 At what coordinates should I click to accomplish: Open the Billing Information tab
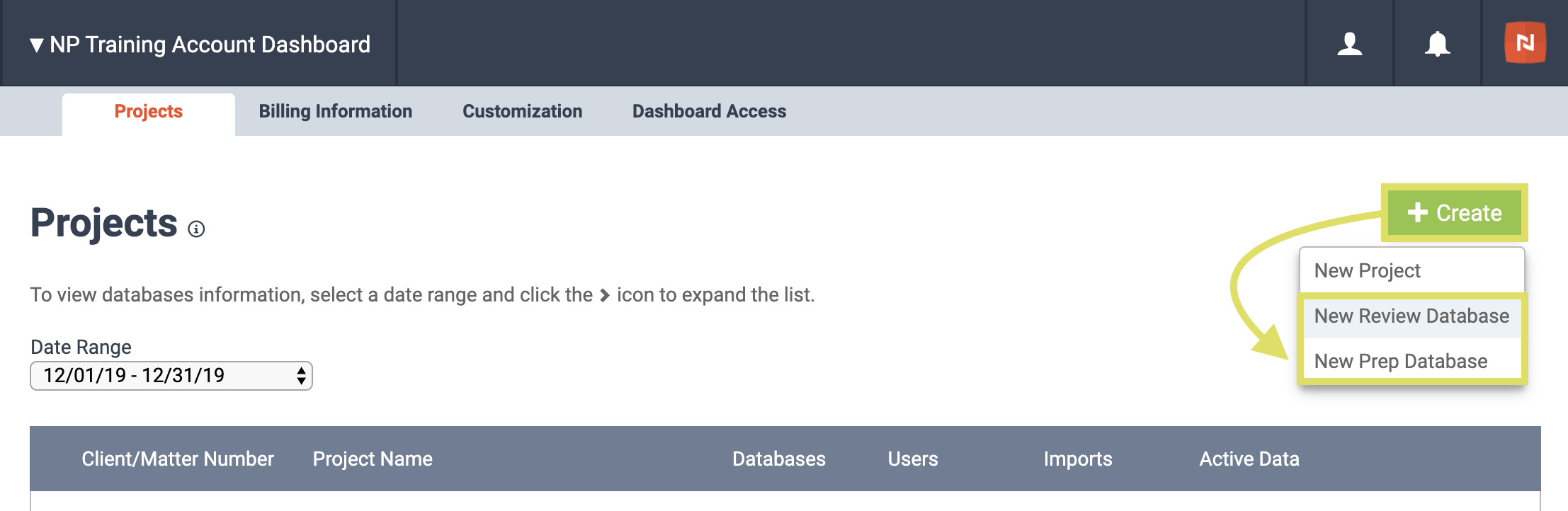pyautogui.click(x=335, y=112)
